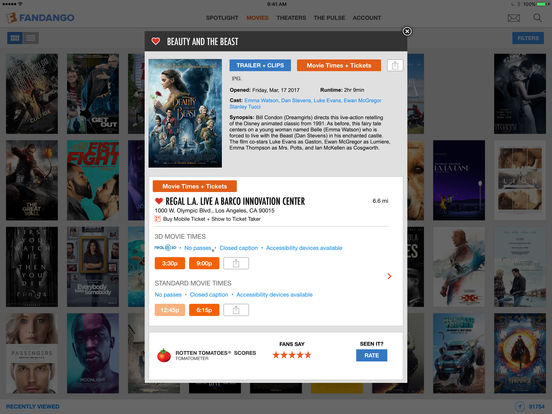Select the Movie Times + Tickets section tab
552x414 pixels.
[195, 186]
